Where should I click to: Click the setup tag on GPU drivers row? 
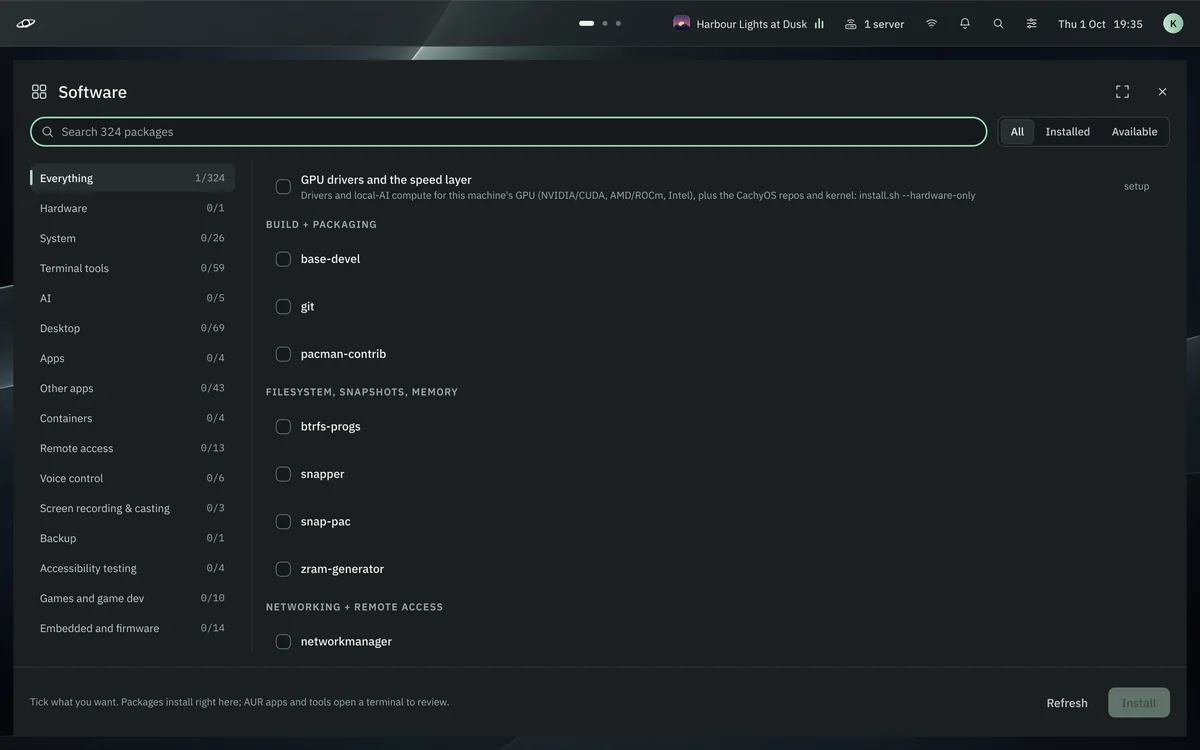pyautogui.click(x=1136, y=186)
